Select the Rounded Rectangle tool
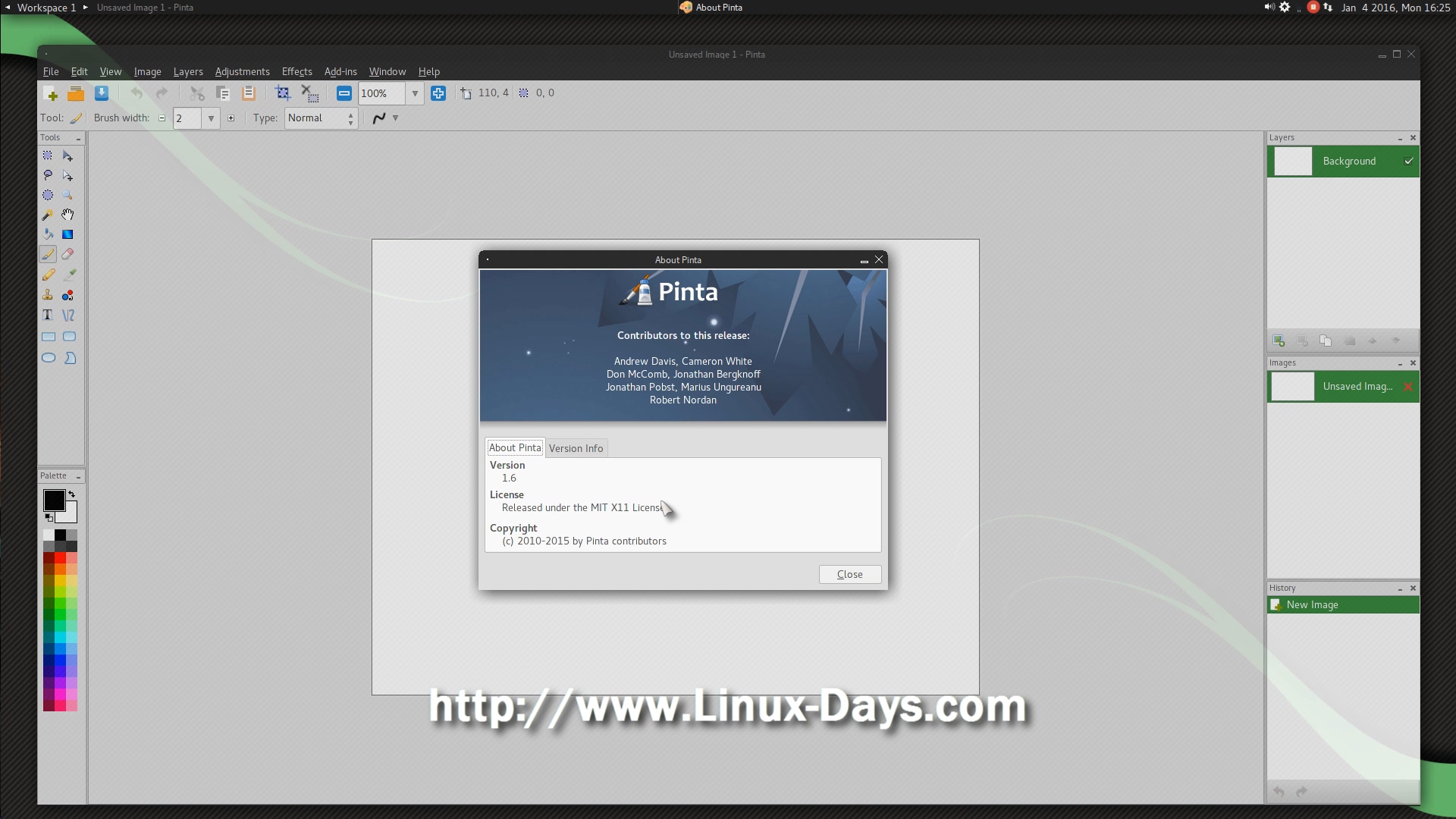1456x819 pixels. pos(70,336)
